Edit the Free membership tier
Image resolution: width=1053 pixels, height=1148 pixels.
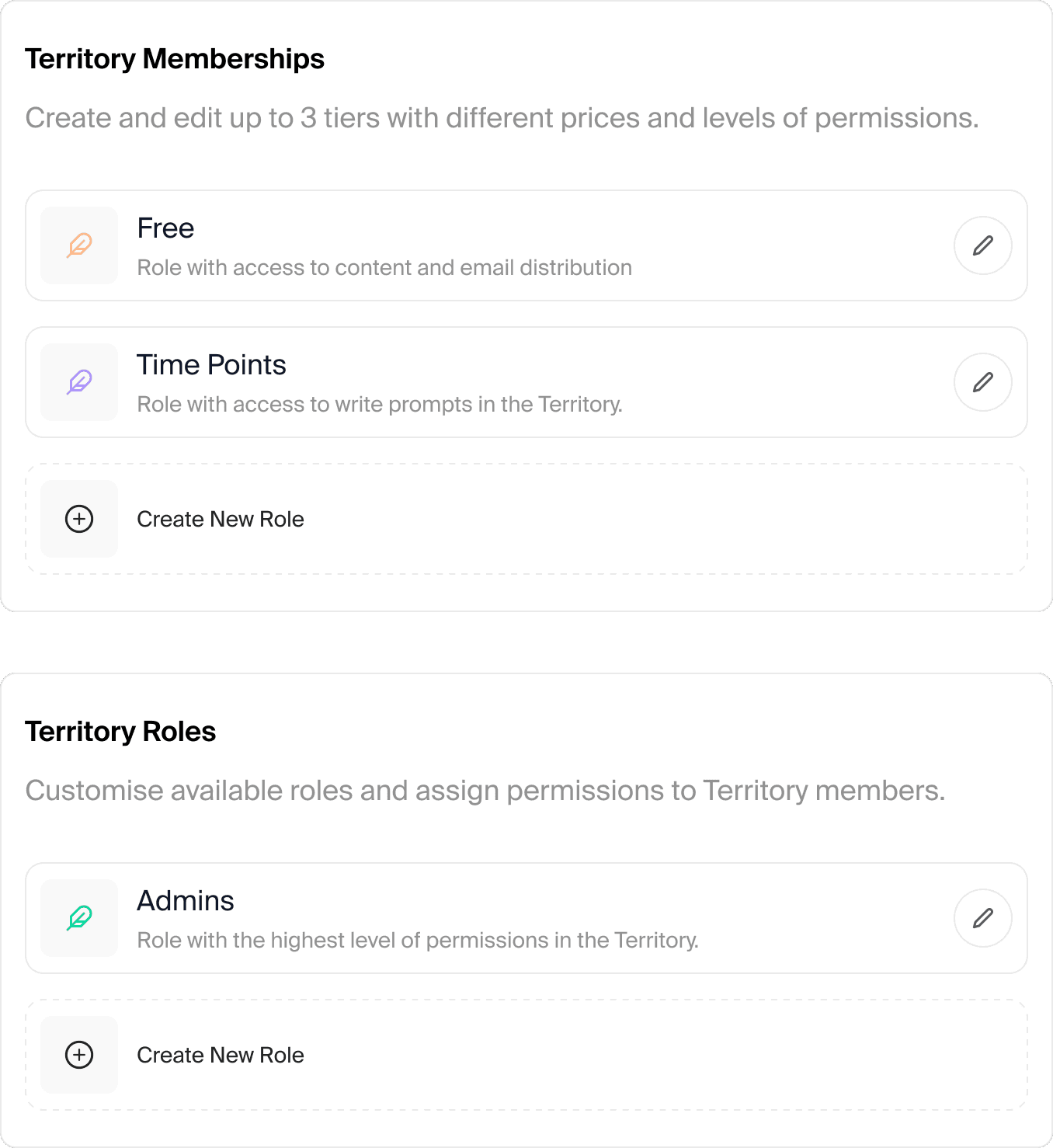tap(982, 245)
